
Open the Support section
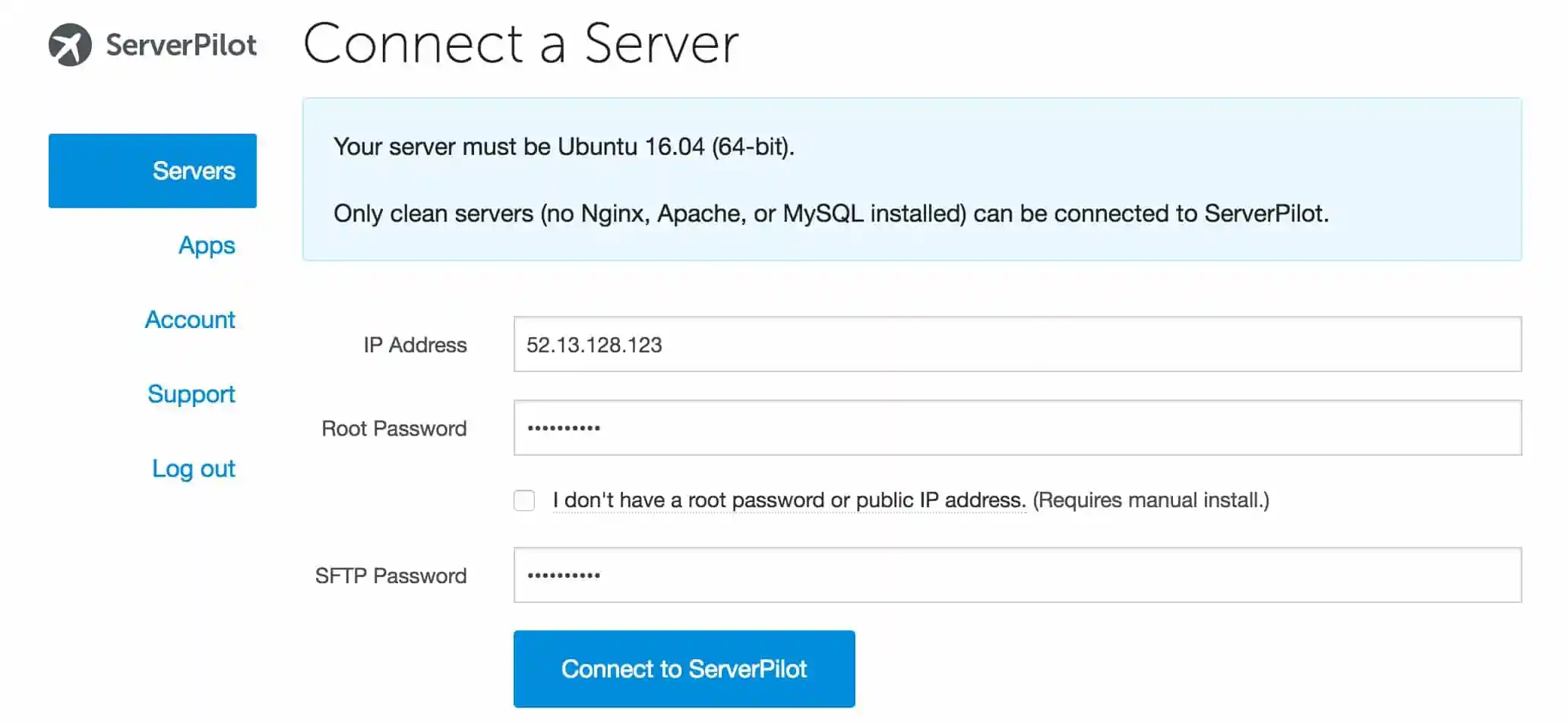click(191, 393)
